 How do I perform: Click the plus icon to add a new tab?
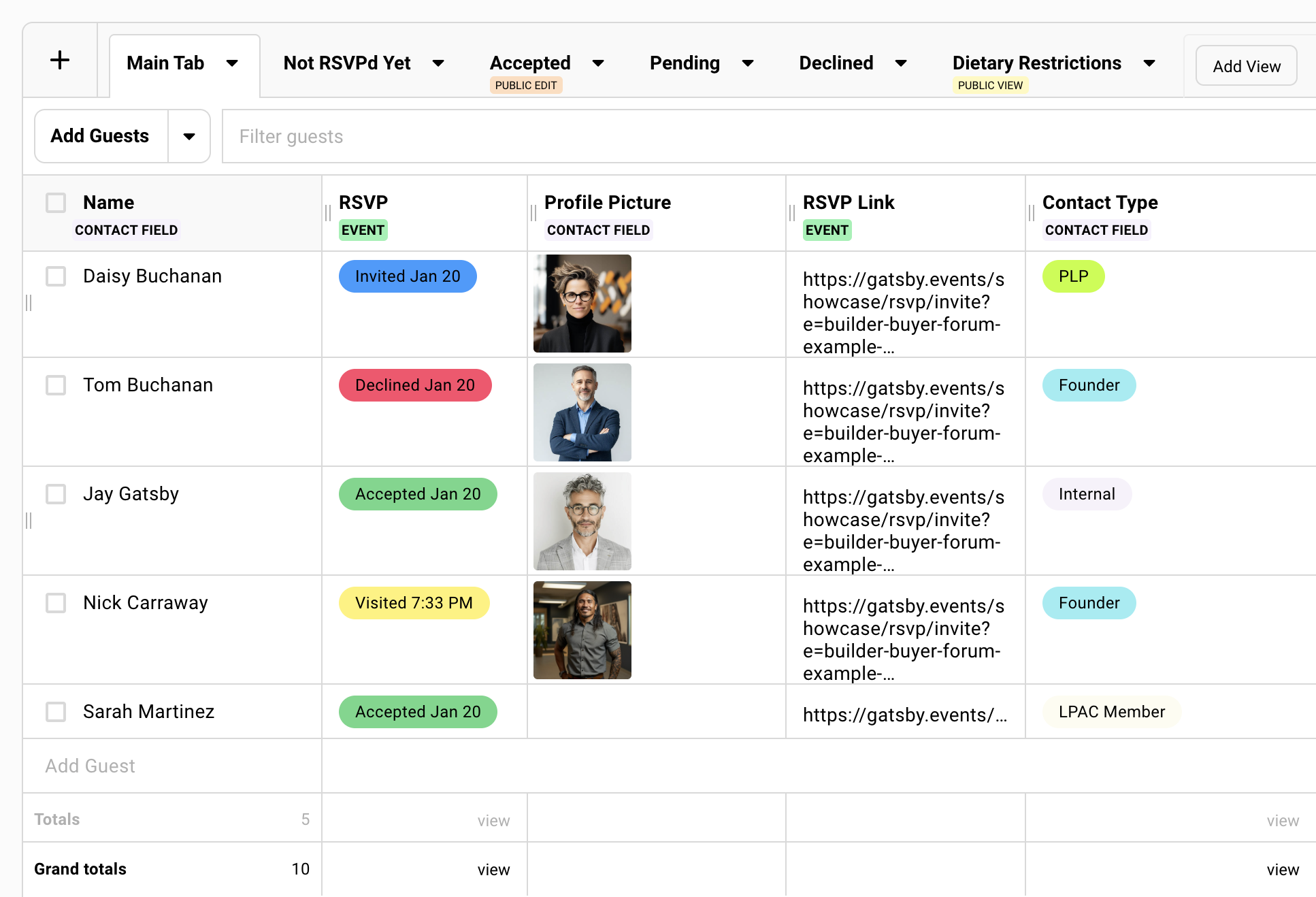pyautogui.click(x=61, y=60)
